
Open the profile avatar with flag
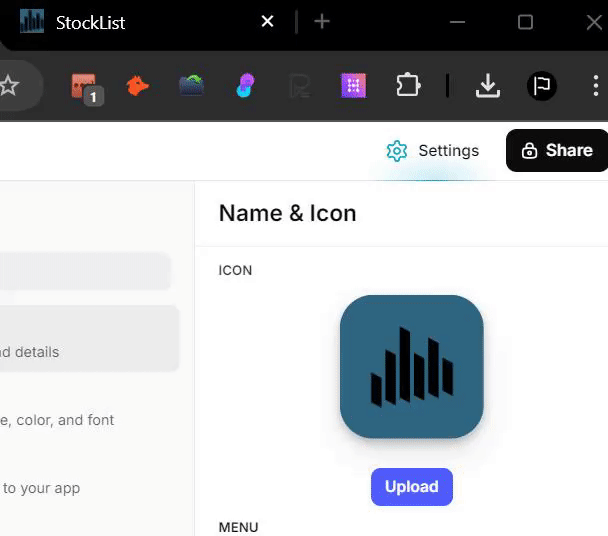point(542,86)
